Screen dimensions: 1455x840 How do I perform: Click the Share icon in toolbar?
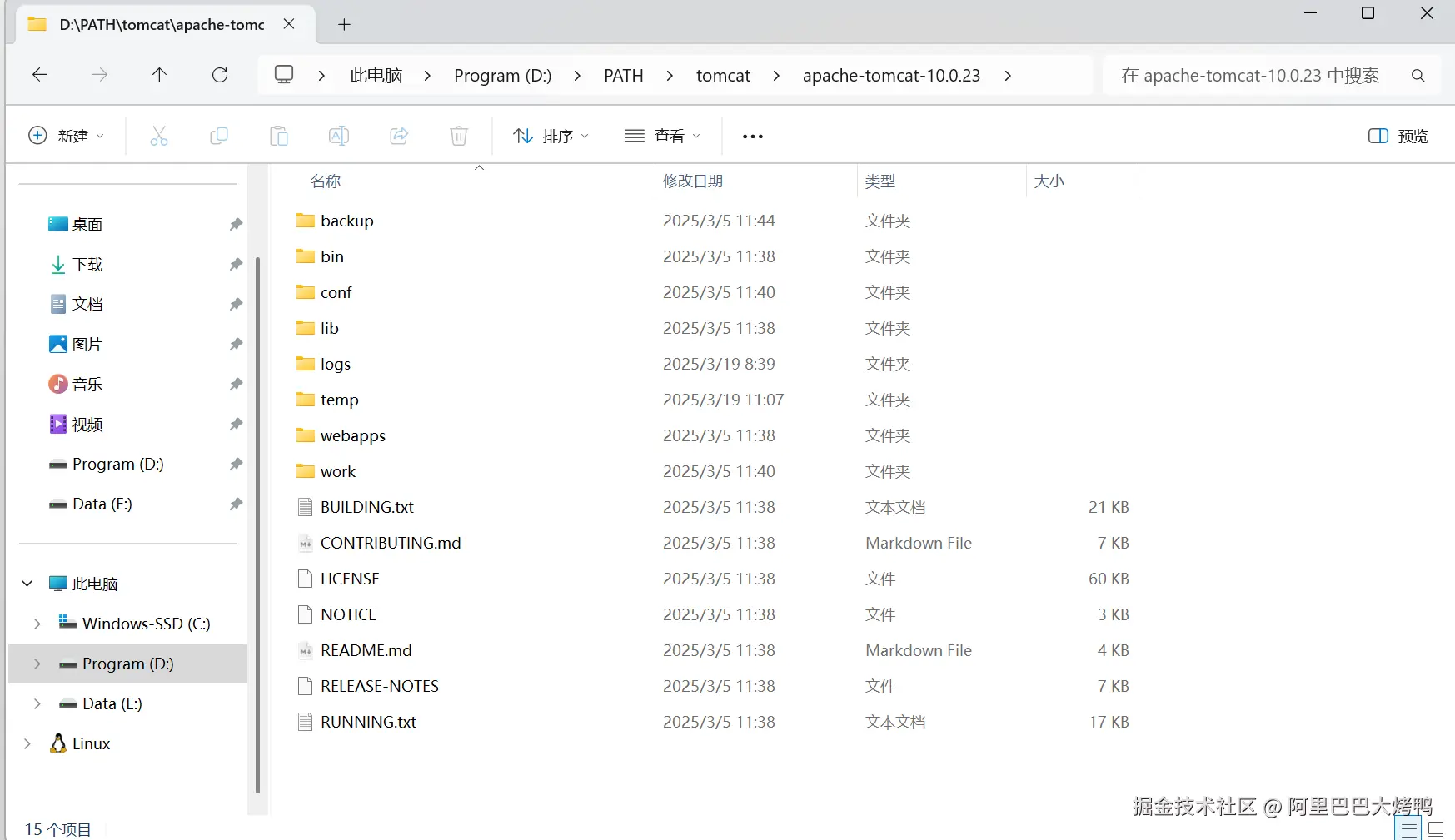point(399,136)
